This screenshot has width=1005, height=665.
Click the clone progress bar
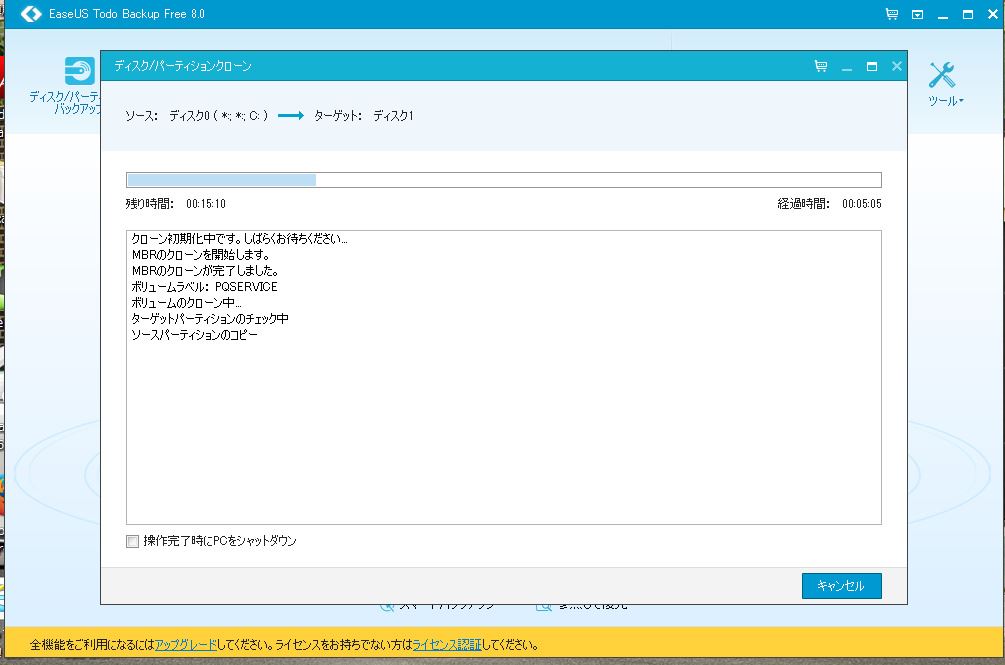pos(504,180)
